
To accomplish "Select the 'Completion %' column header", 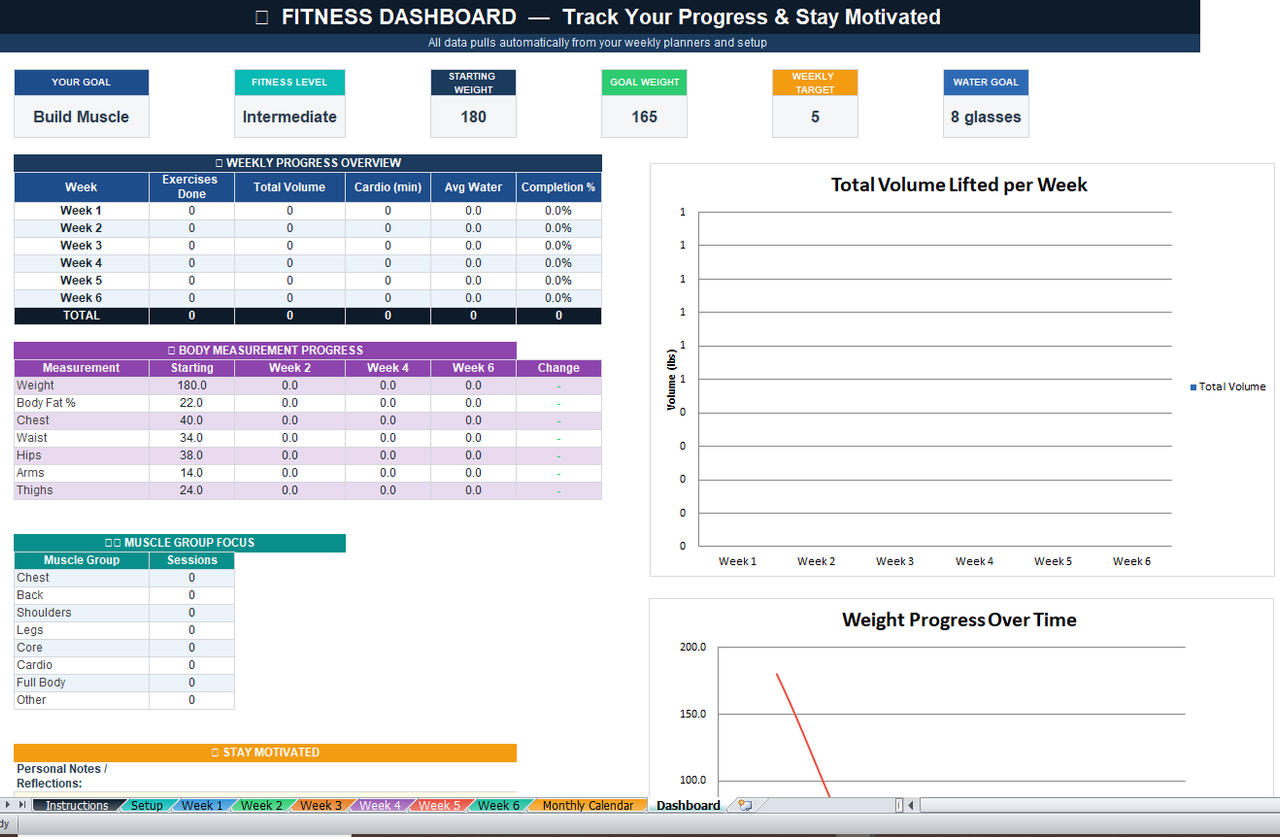I will 559,187.
